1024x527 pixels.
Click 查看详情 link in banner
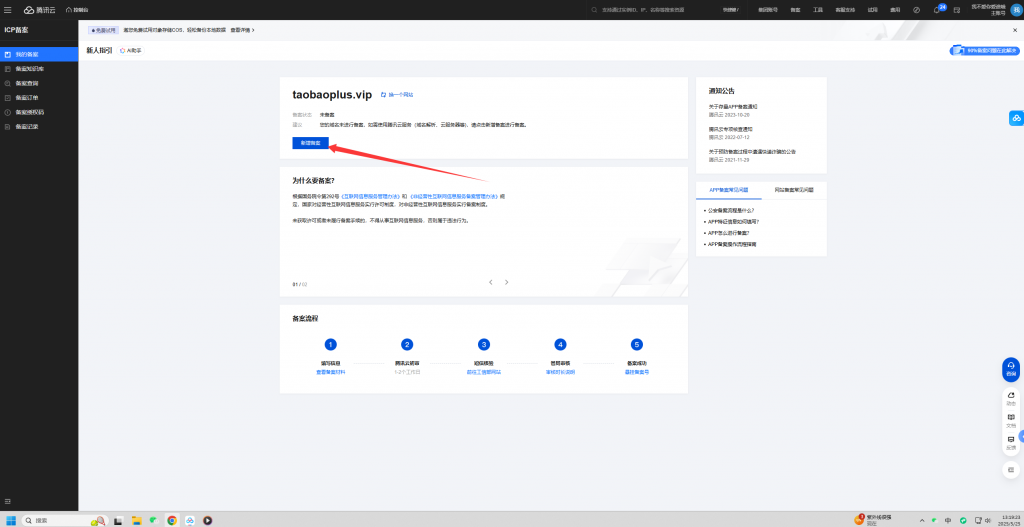click(242, 30)
